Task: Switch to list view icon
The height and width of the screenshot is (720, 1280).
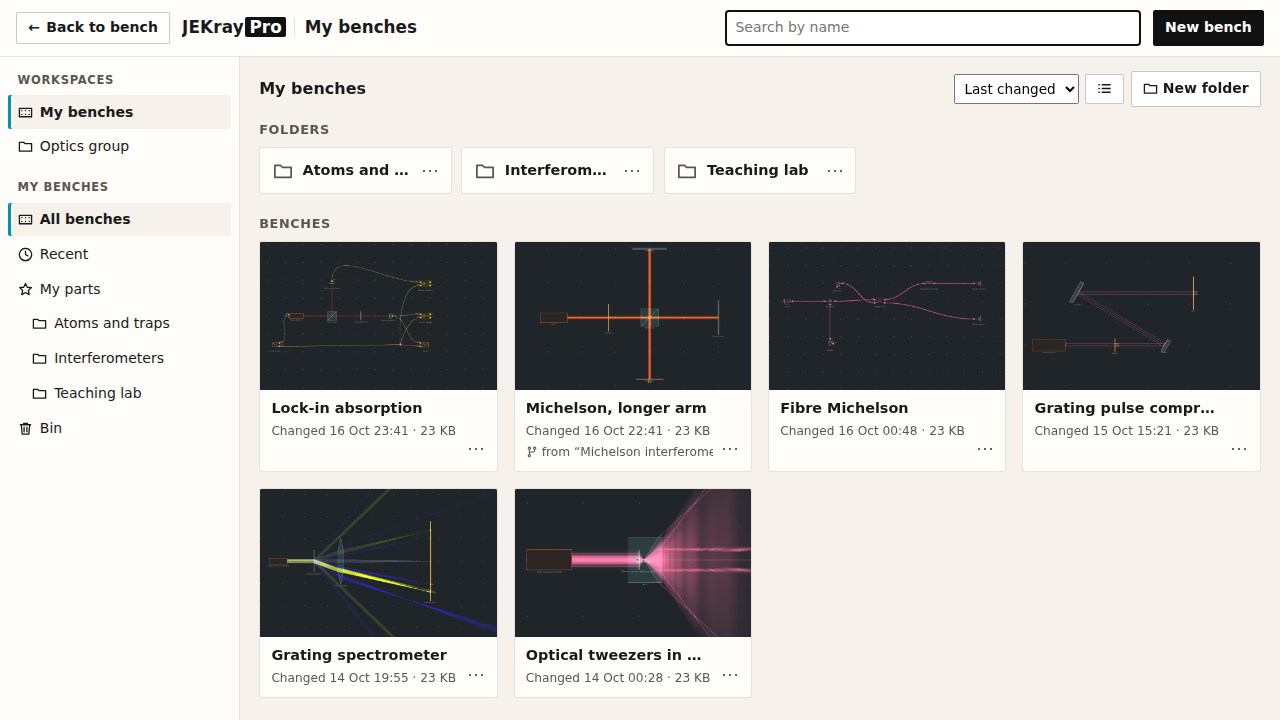Action: tap(1104, 89)
